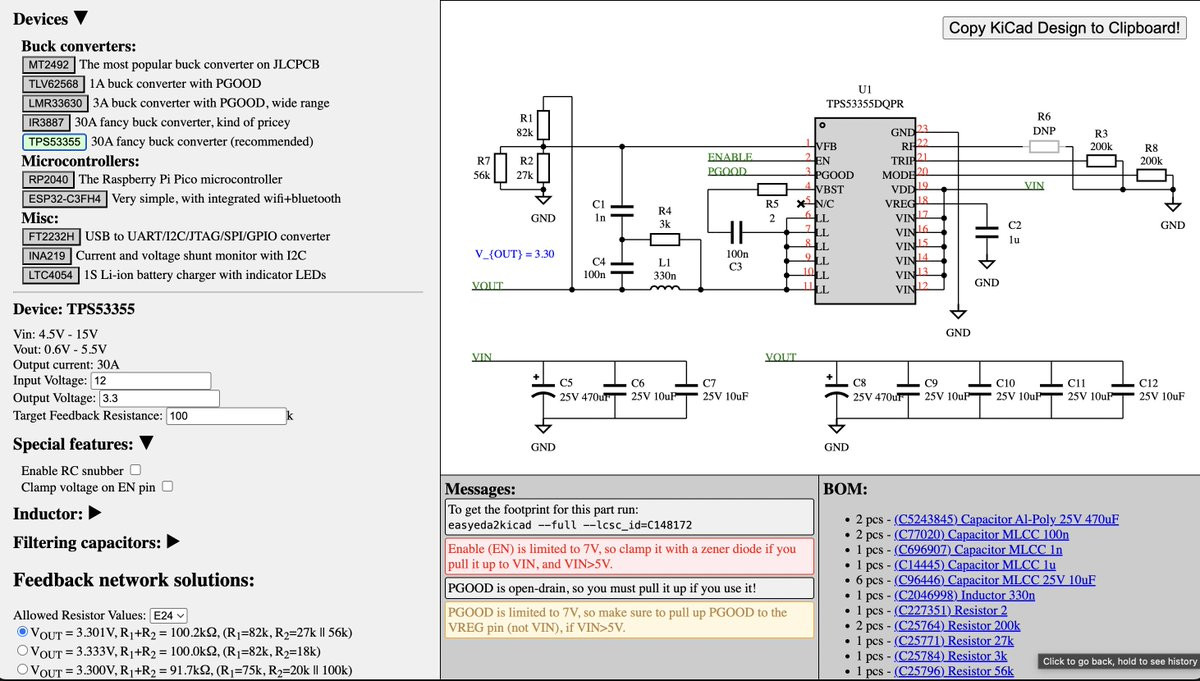
Task: Focus the Output Voltage field
Action: [x=157, y=398]
